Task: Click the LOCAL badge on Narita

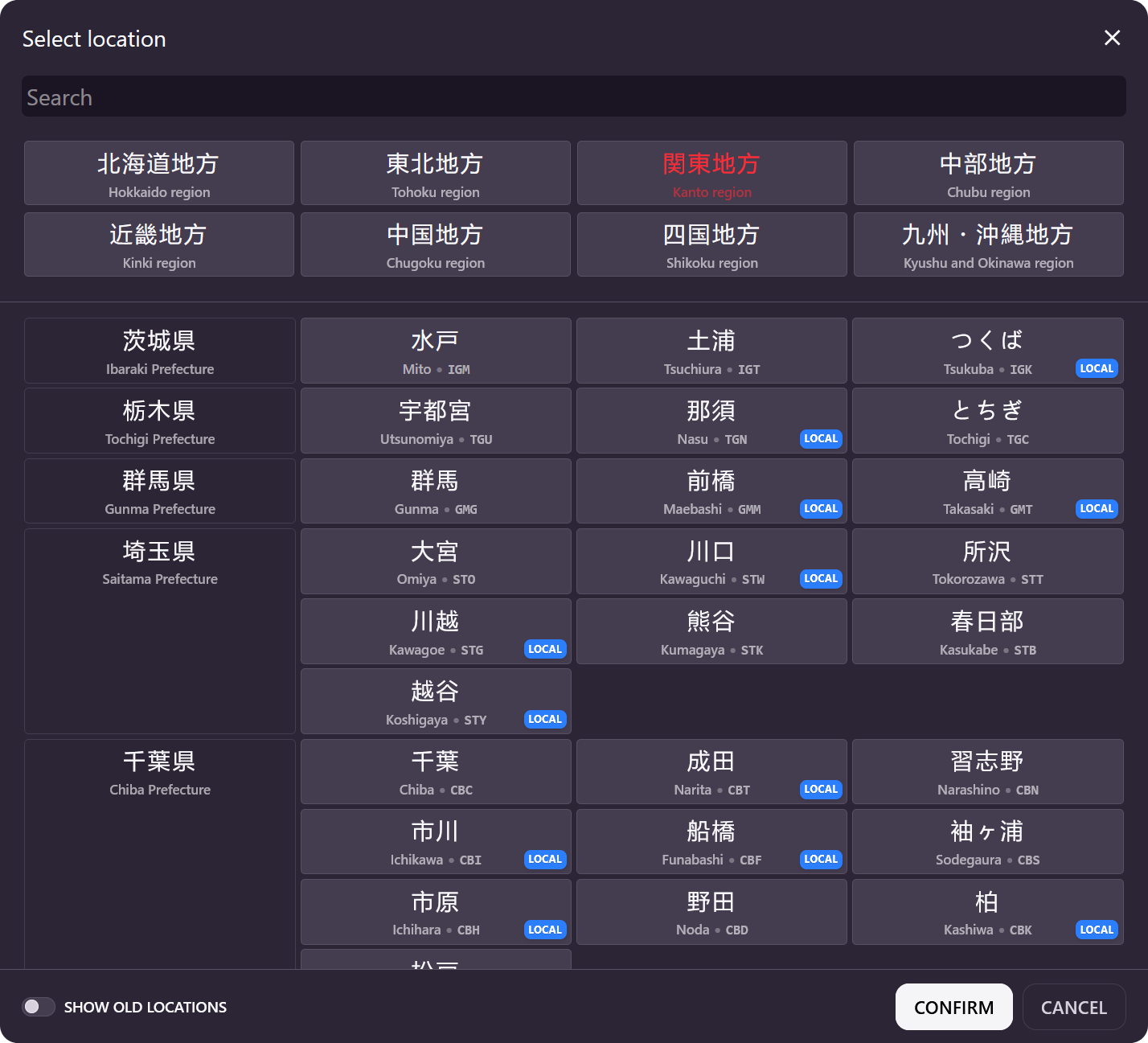Action: pos(821,789)
